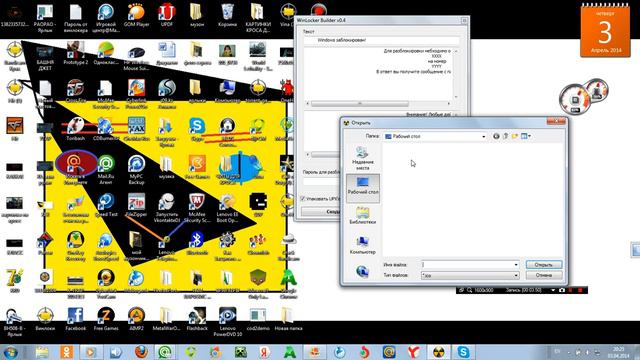Select the McAfee Security Scan desktop icon
Screen dimensions: 640x360
197,208
